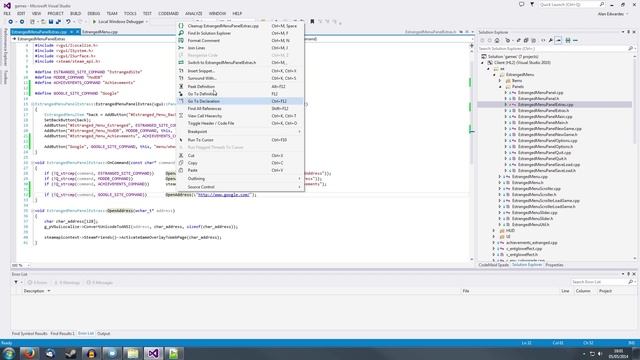Choose Find All References
Viewport: 640px width, 360px height.
[x=240, y=109]
